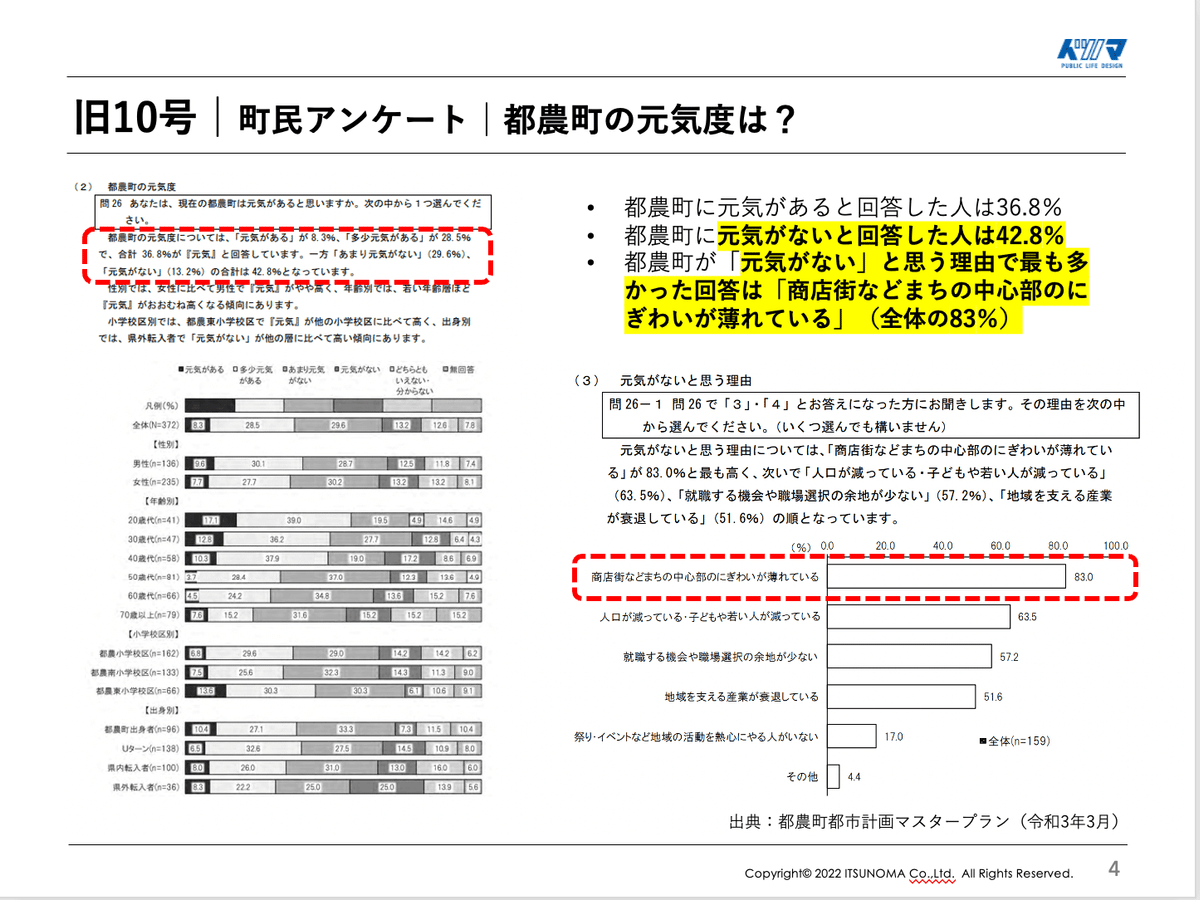Click the bar value '51.6' in the reasons chart
This screenshot has height=900, width=1200.
coord(992,697)
